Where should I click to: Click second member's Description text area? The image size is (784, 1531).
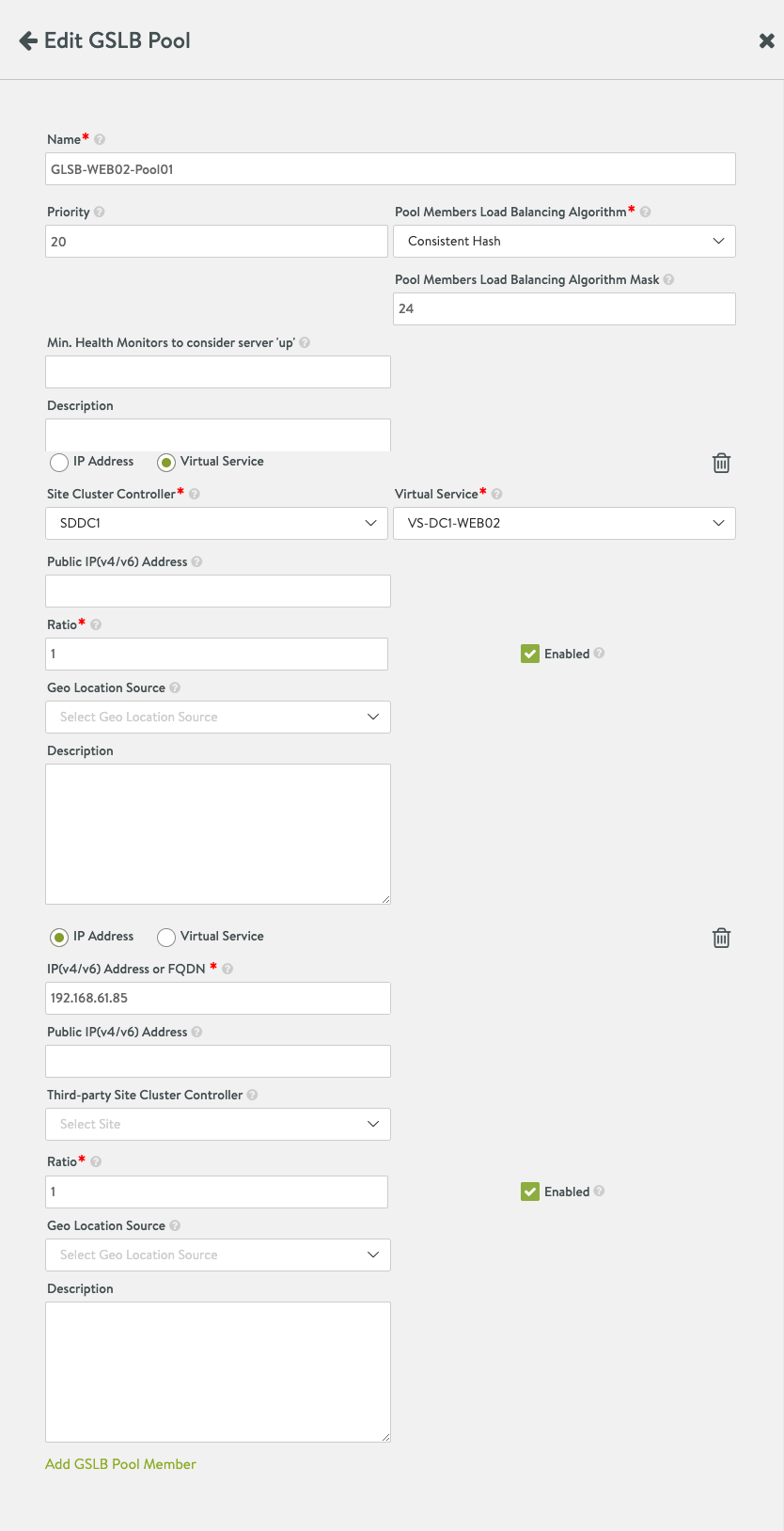click(x=218, y=1372)
